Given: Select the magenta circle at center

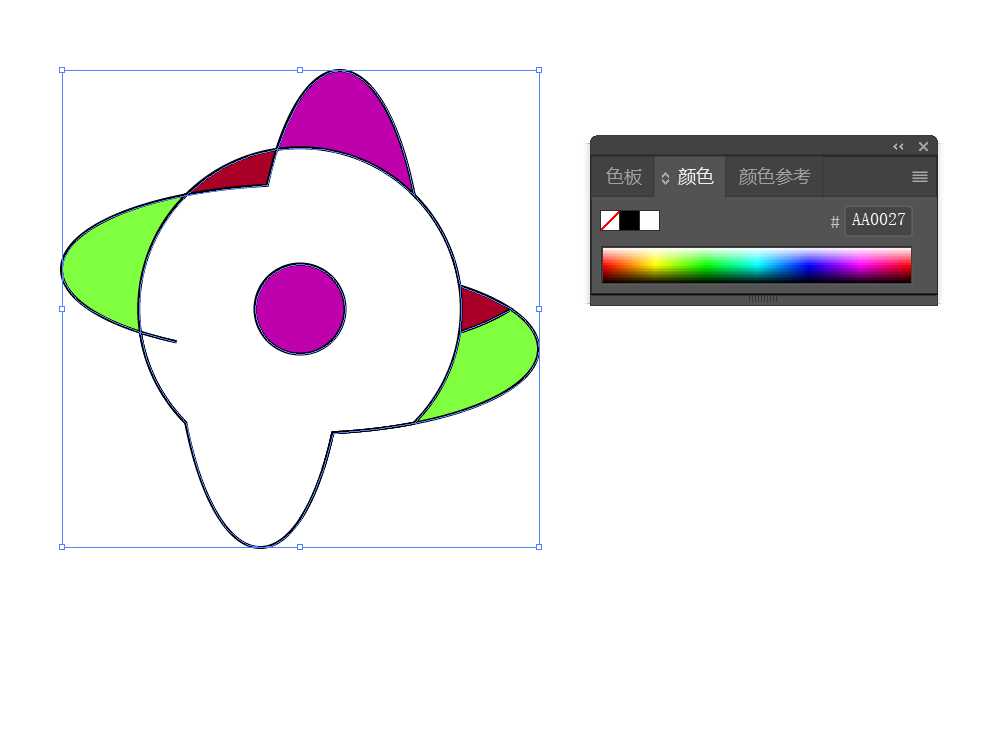Looking at the screenshot, I should pyautogui.click(x=300, y=309).
